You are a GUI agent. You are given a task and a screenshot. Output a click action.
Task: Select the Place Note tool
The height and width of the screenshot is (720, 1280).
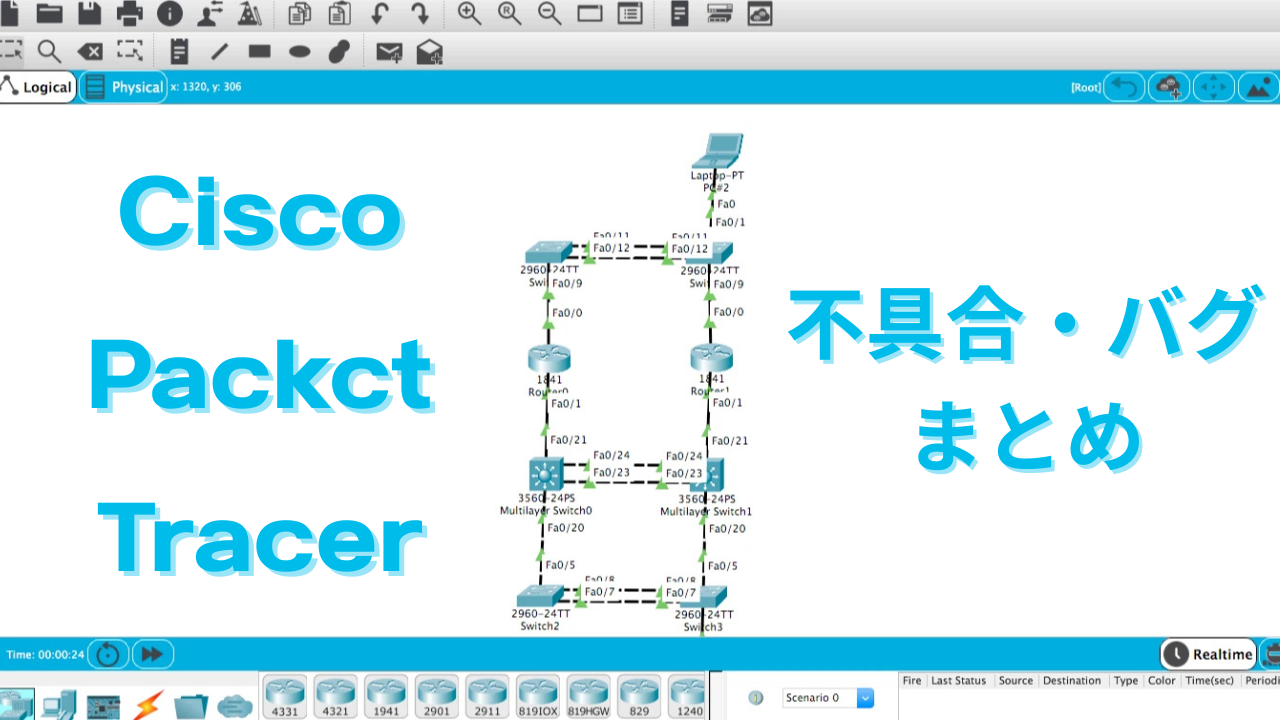[x=179, y=51]
